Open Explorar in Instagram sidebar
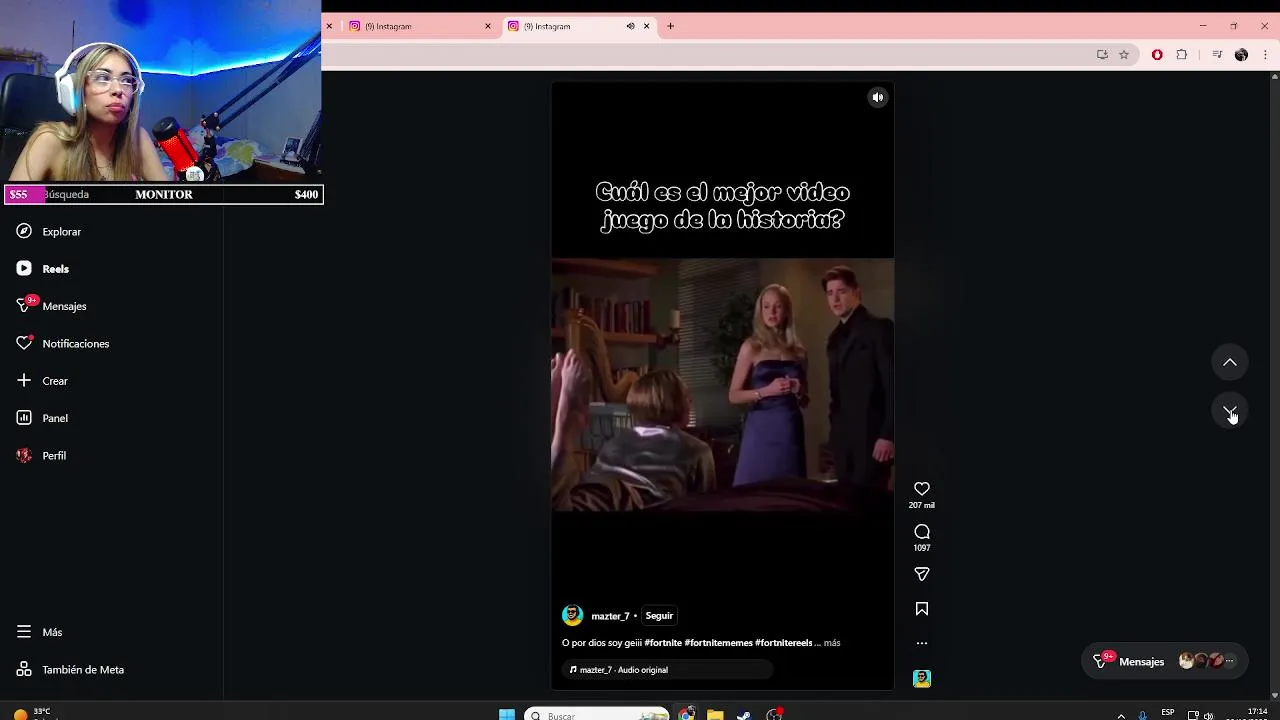Screen dimensions: 1280x720 (x=48, y=231)
